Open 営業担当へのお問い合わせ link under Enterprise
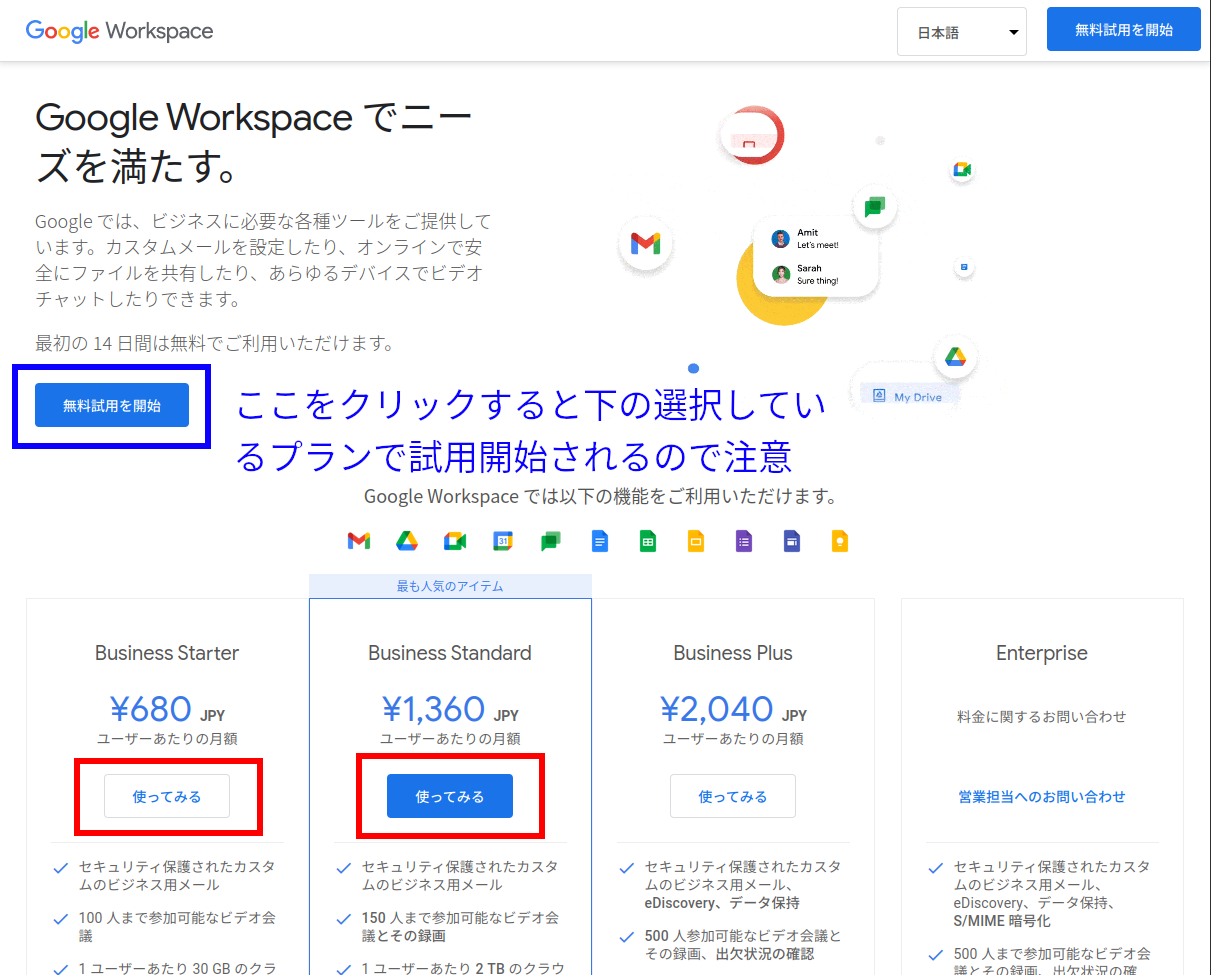 (x=1042, y=797)
